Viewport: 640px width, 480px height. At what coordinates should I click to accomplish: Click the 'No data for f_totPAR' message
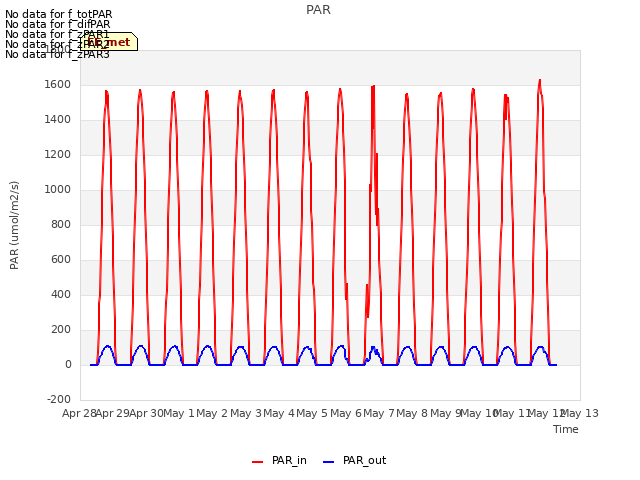point(58,14)
